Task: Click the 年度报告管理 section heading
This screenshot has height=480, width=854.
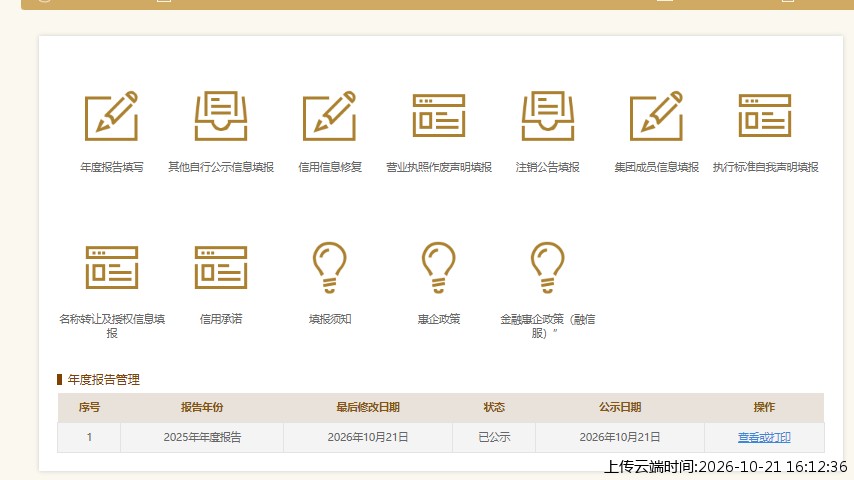Action: pyautogui.click(x=103, y=379)
